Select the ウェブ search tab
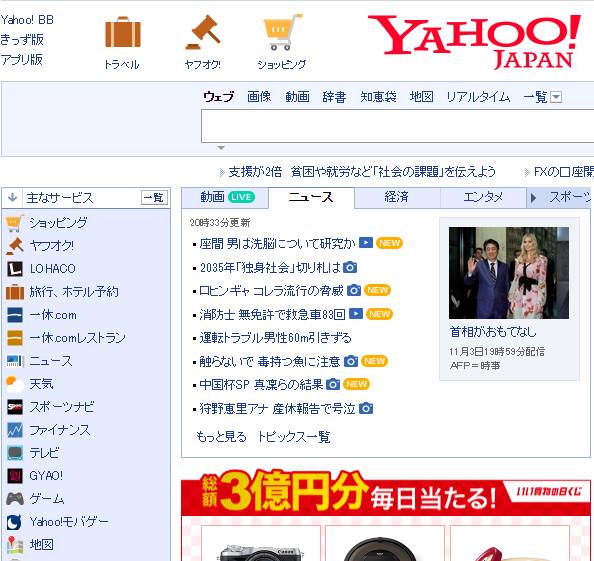Image resolution: width=594 pixels, height=561 pixels. 218,97
